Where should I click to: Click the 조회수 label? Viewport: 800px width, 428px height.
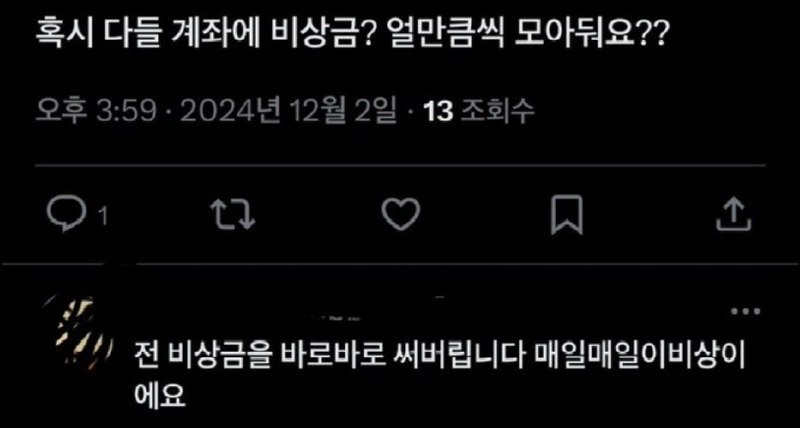click(x=497, y=111)
